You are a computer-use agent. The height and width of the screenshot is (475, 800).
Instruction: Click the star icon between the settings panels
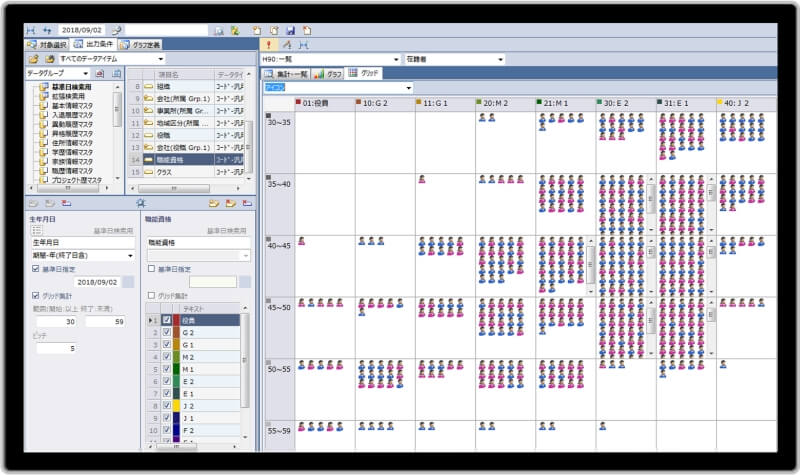(x=140, y=203)
